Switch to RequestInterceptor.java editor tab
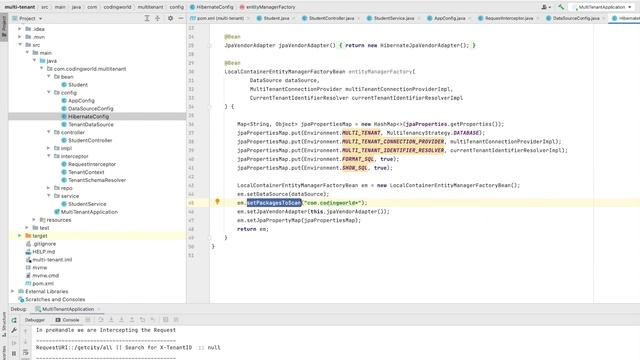 click(x=509, y=18)
